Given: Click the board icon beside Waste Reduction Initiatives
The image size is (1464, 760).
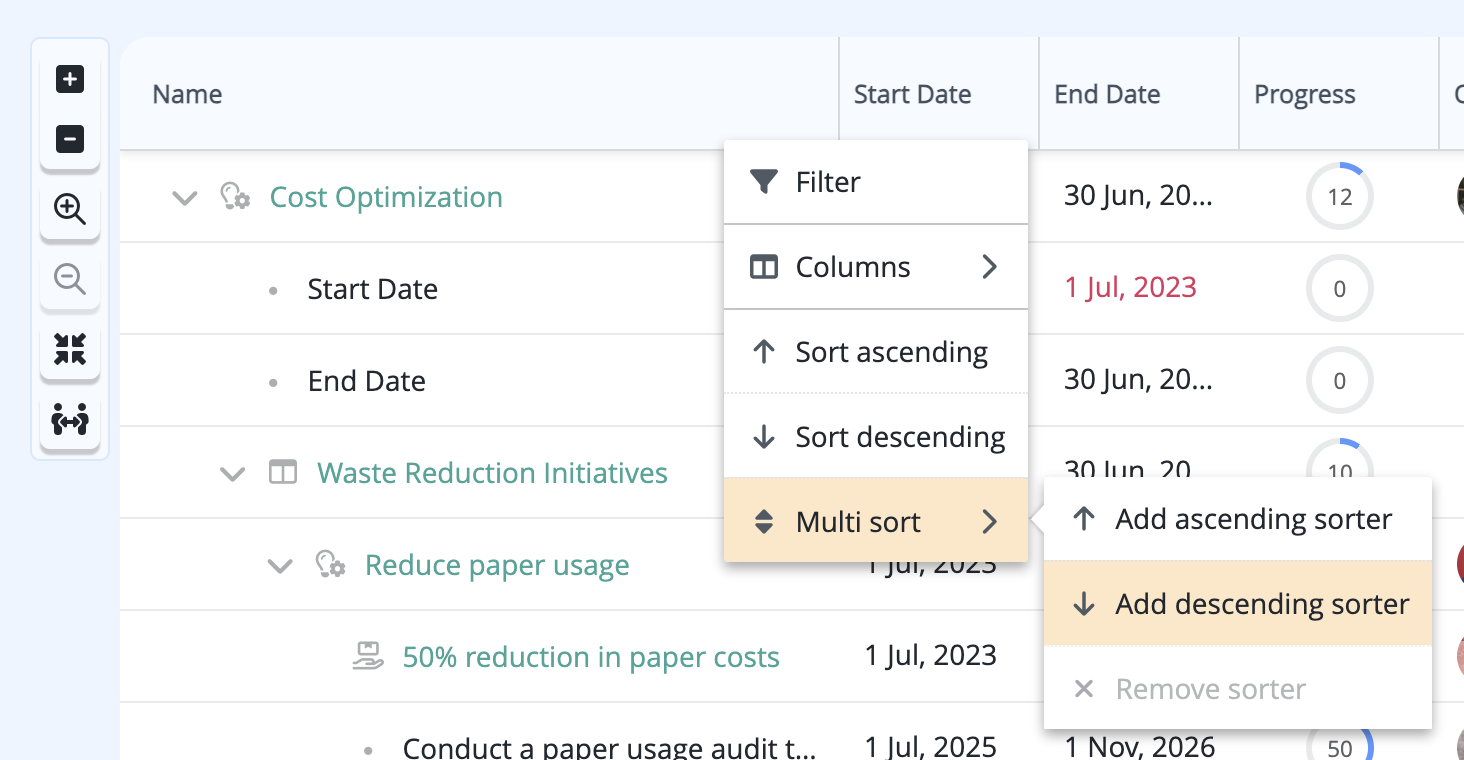Looking at the screenshot, I should click(283, 472).
